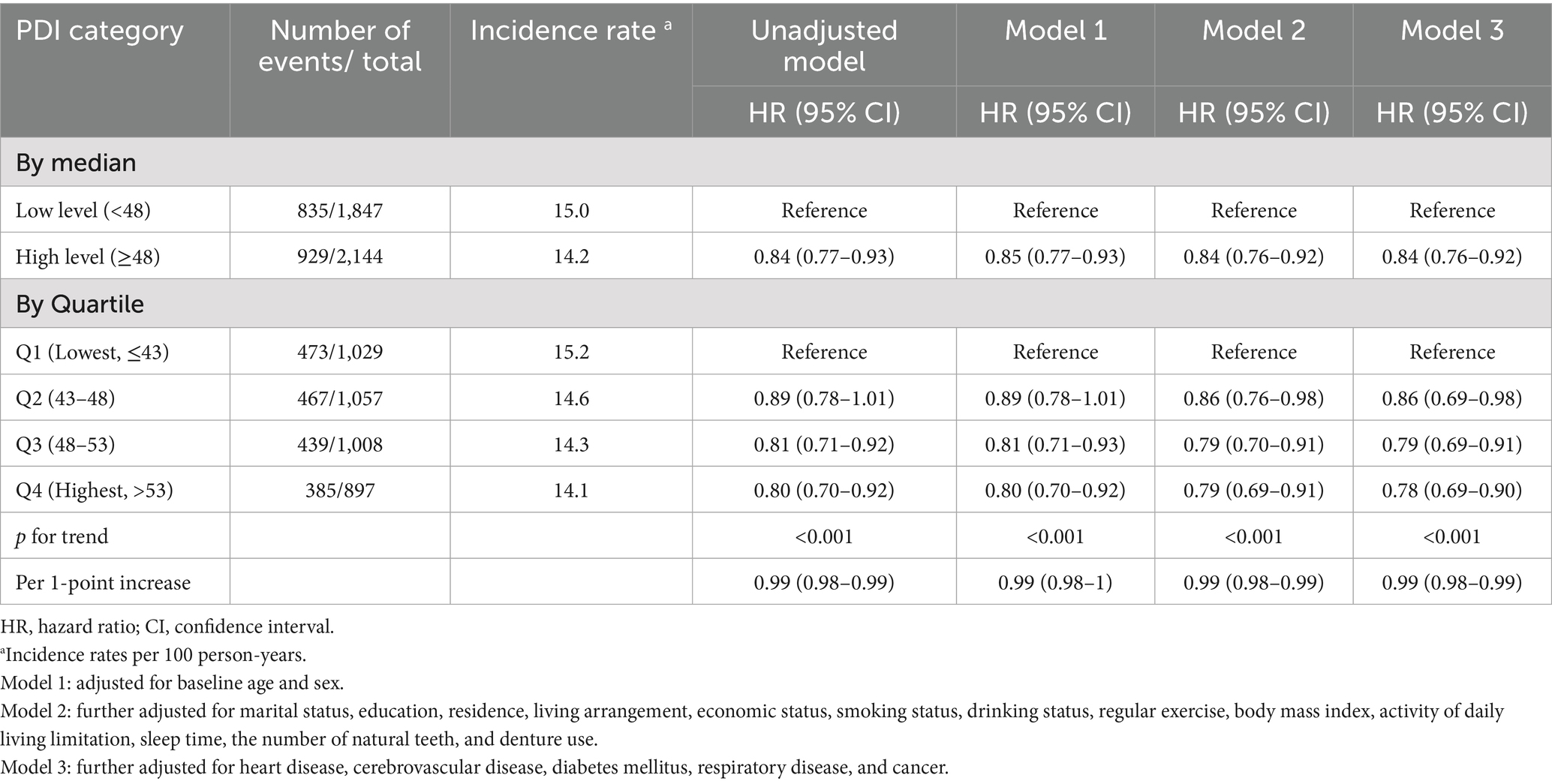Click the 0.99 (0.98–1) Model 1 cell
The height and width of the screenshot is (784, 1552).
(x=1055, y=583)
